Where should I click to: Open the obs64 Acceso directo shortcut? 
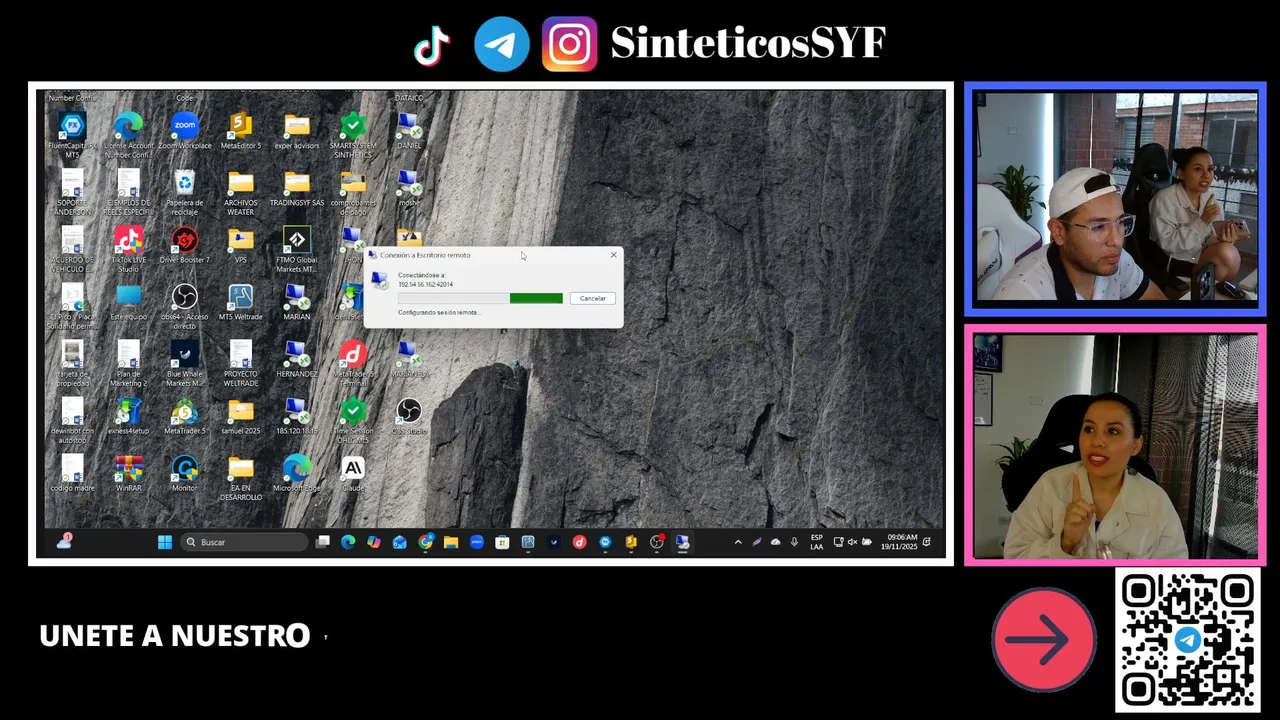(184, 306)
